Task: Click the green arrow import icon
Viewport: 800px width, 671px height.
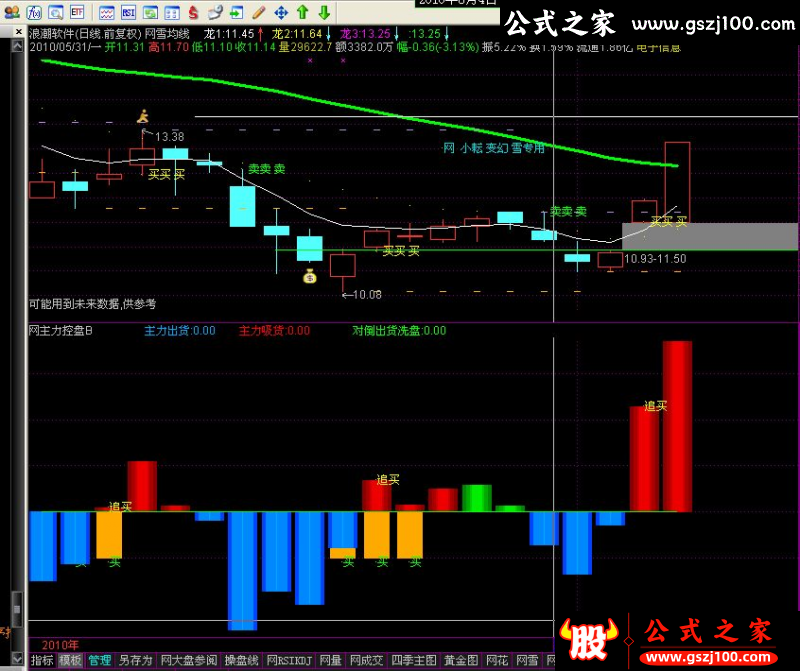Action: tap(237, 12)
